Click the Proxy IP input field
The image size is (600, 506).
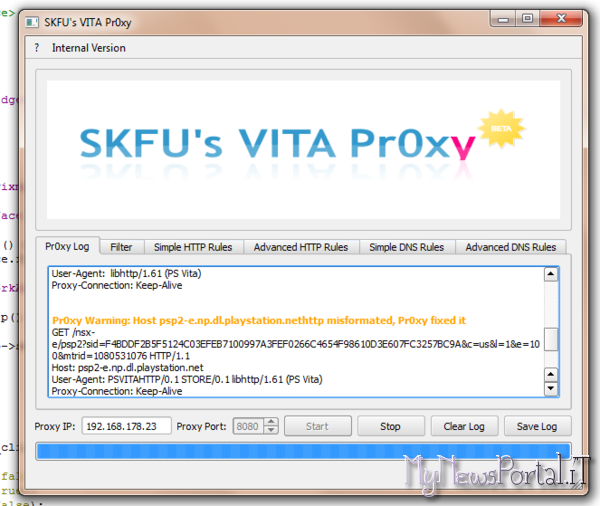(126, 426)
